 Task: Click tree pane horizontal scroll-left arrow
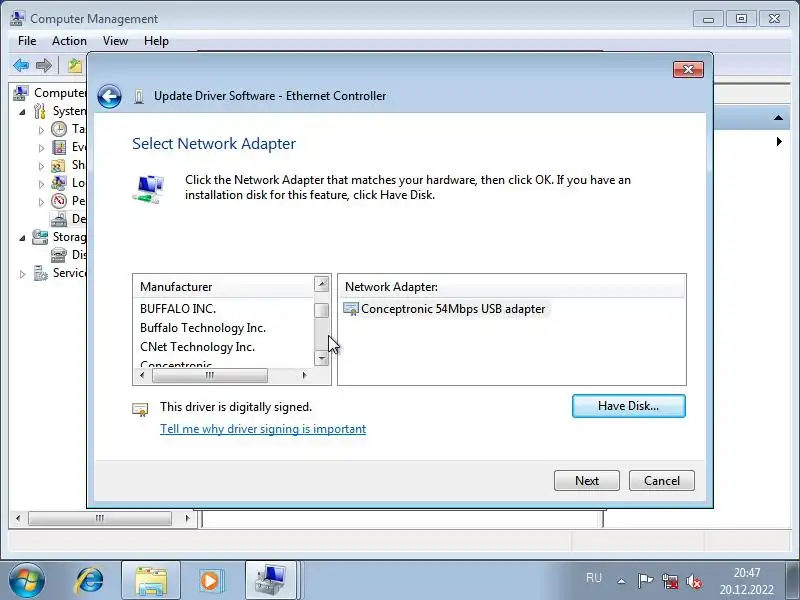[x=18, y=518]
